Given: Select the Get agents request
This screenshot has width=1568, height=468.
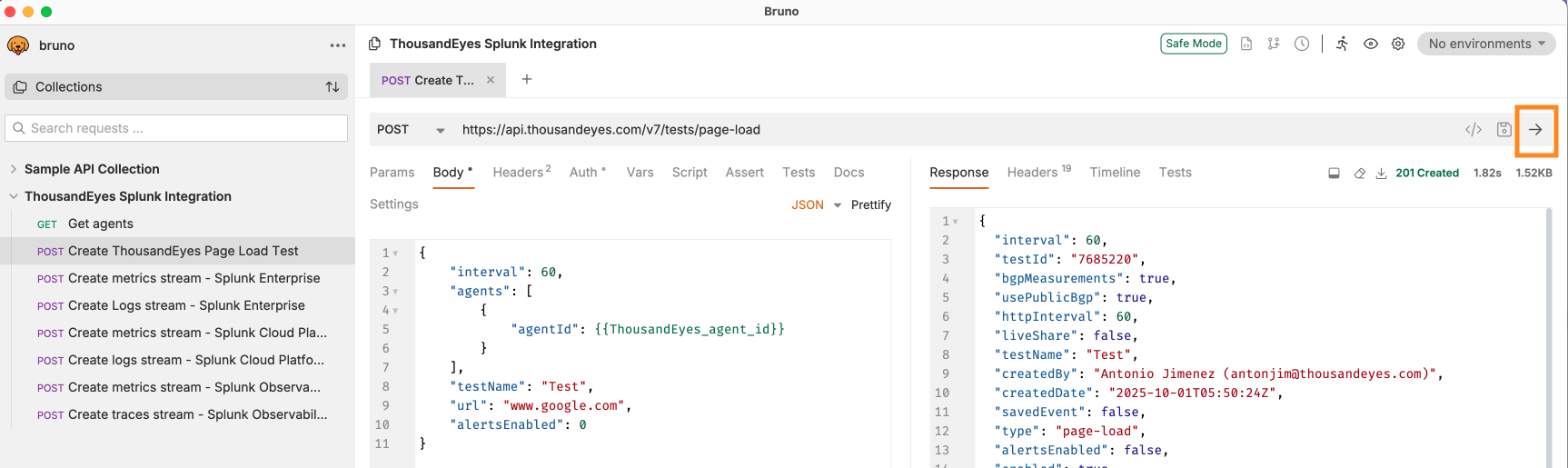Looking at the screenshot, I should [100, 224].
